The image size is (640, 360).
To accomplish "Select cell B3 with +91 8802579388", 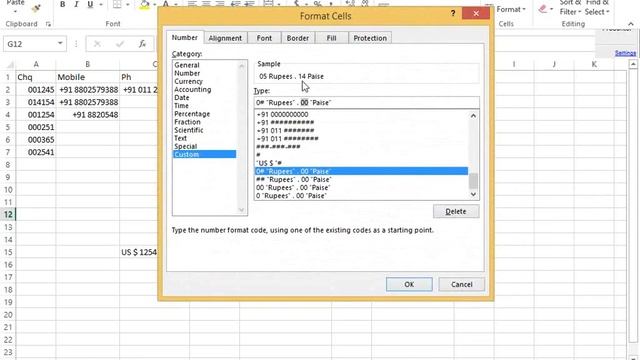I will coord(87,102).
